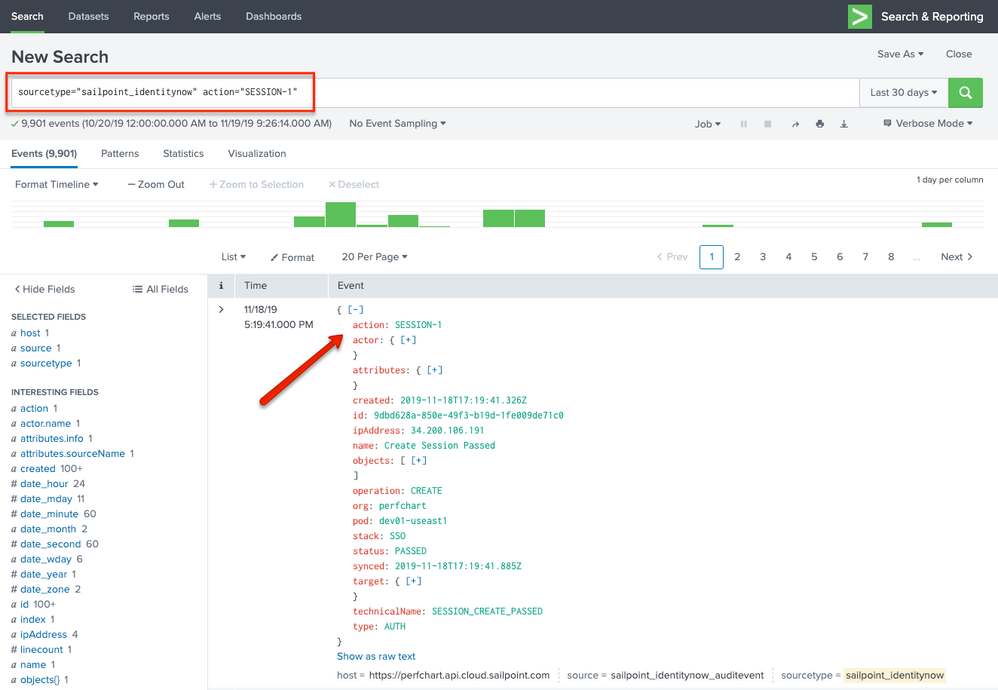
Task: Open the 20 Per Page dropdown
Action: pos(374,257)
